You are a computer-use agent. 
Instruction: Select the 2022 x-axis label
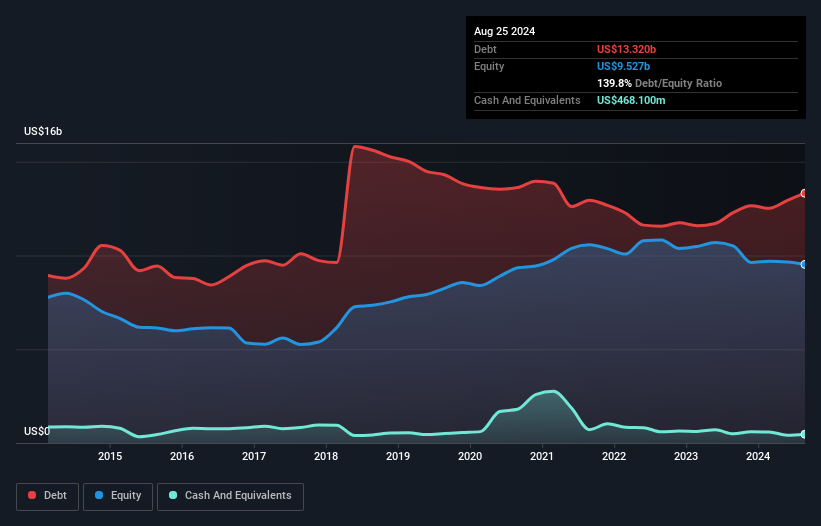coord(614,456)
